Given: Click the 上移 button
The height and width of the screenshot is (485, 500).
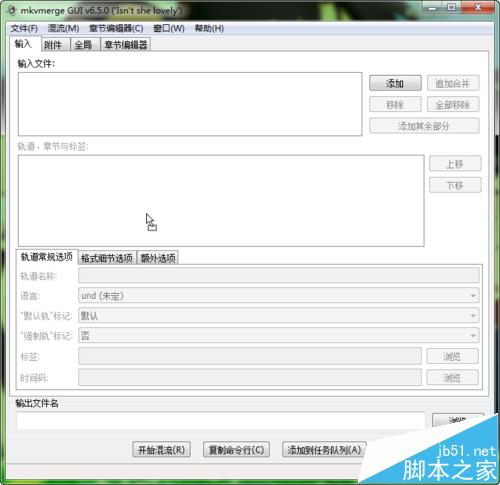Looking at the screenshot, I should pyautogui.click(x=455, y=164).
